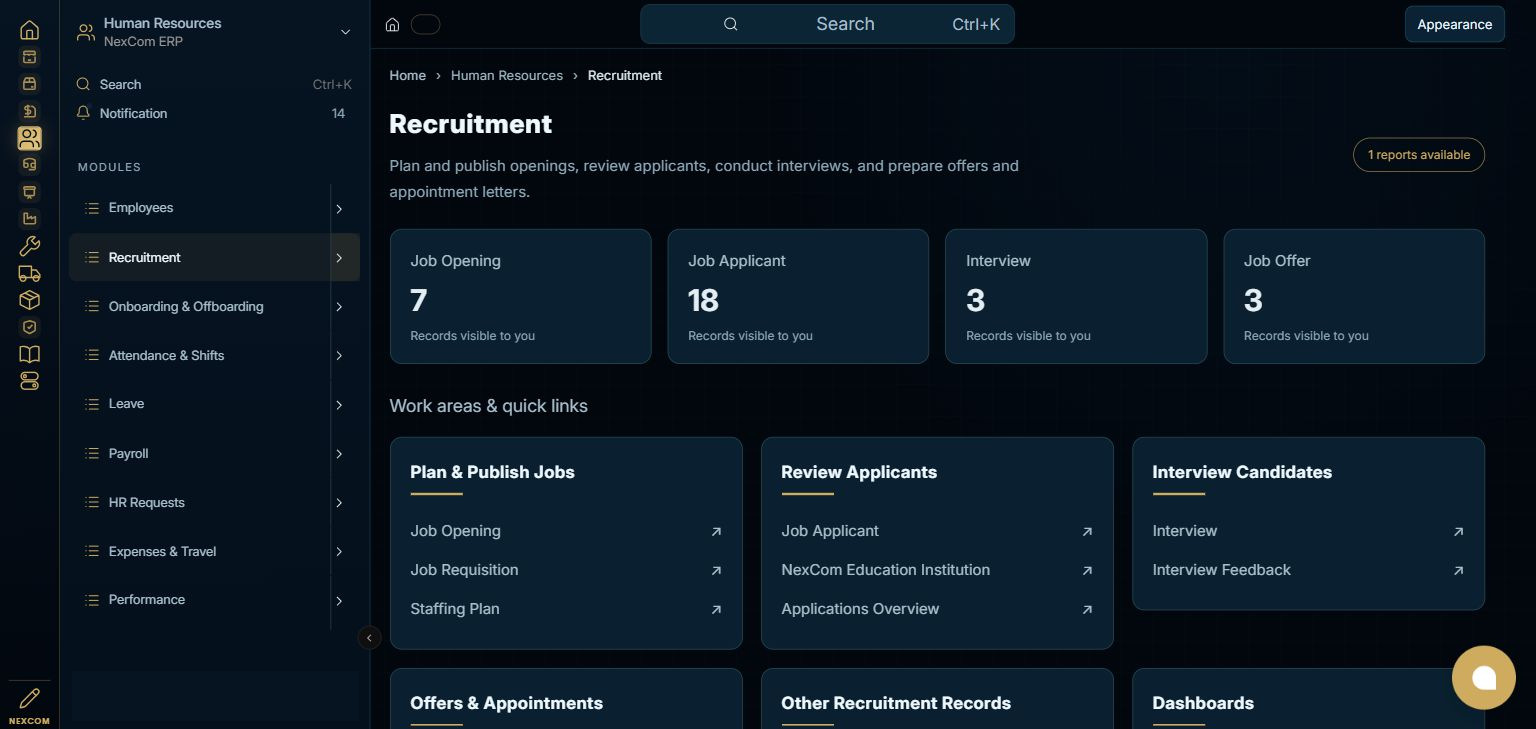Click the bell Notification icon
Viewport: 1536px width, 729px height.
[84, 113]
